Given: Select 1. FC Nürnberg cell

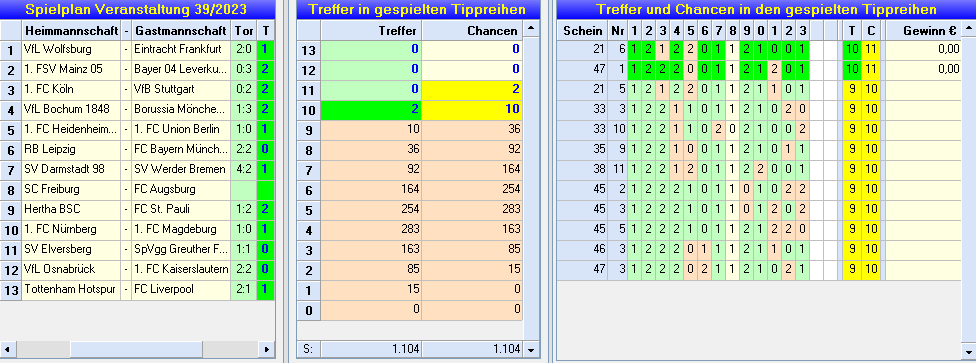Looking at the screenshot, I should [x=71, y=229].
